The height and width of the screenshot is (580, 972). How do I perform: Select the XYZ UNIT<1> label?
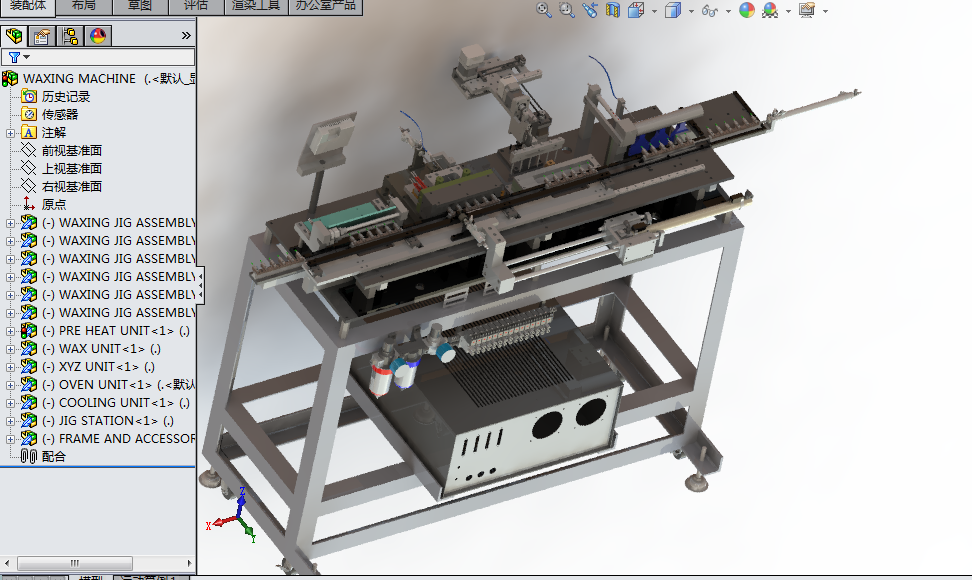click(99, 366)
